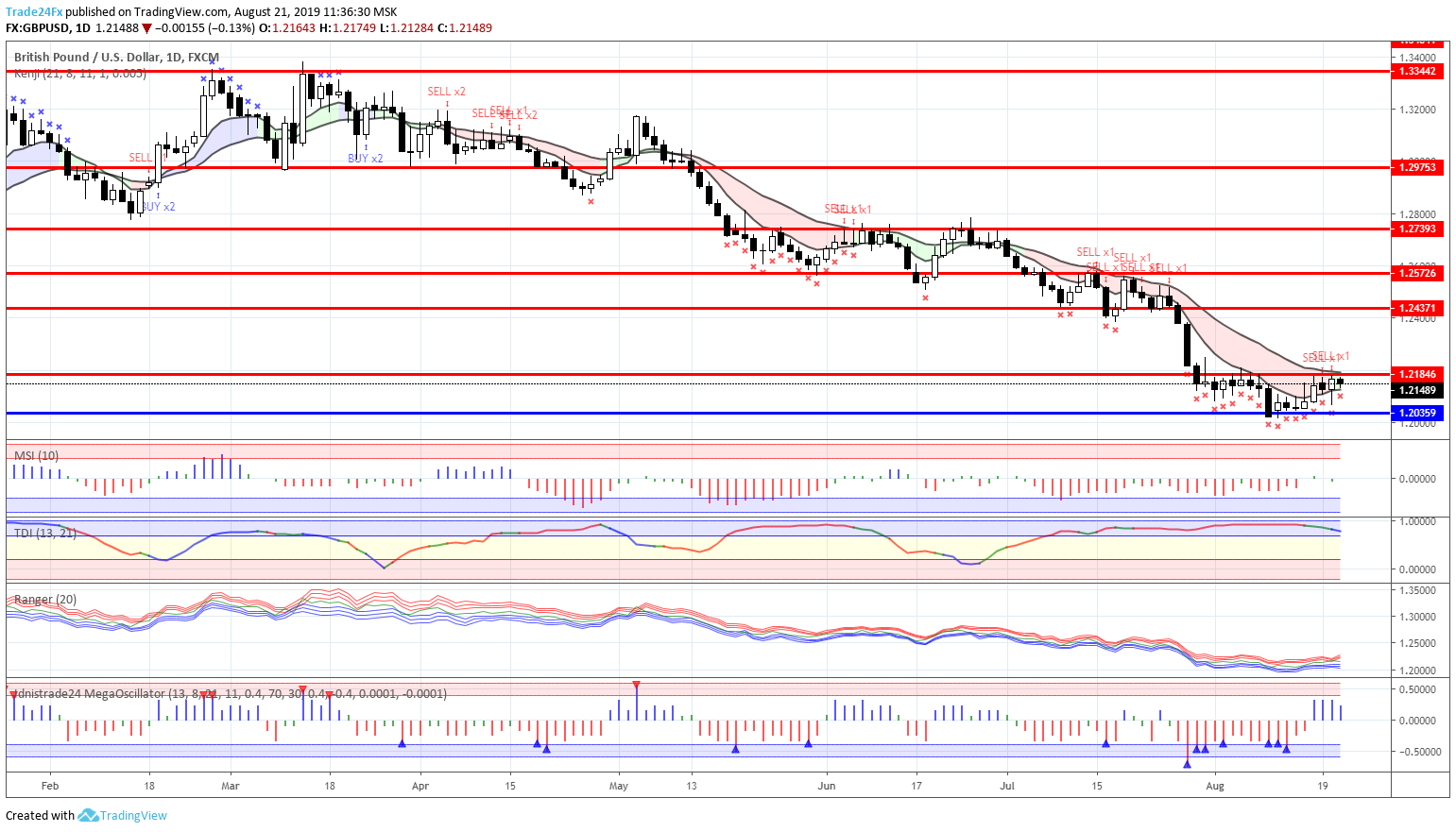Click the 1.28000 price axis tick
Screen dimensions: 1456x832
coord(1417,214)
